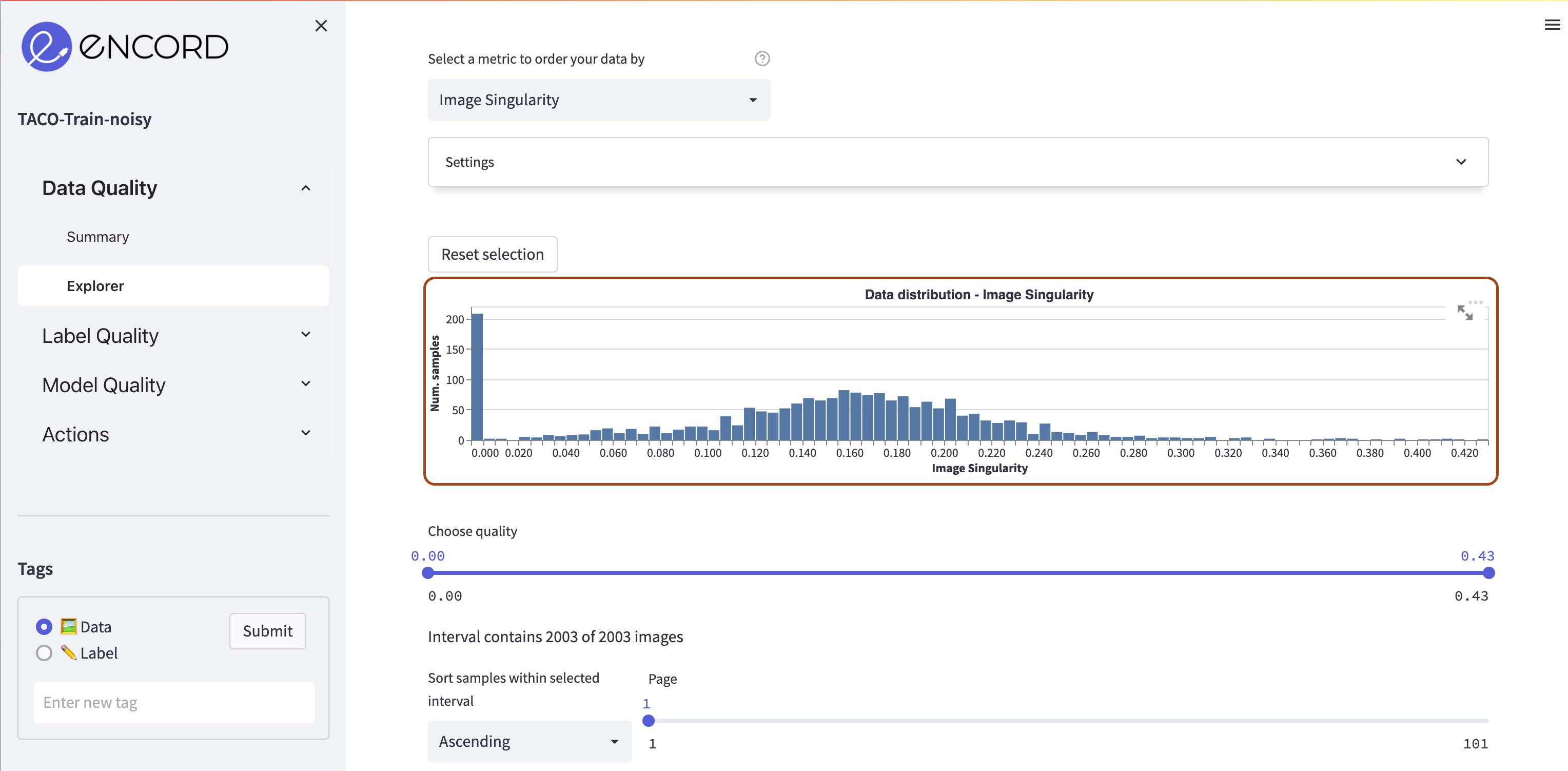Screen dimensions: 1568x771
Task: Click the Page slider handle
Action: (x=648, y=721)
